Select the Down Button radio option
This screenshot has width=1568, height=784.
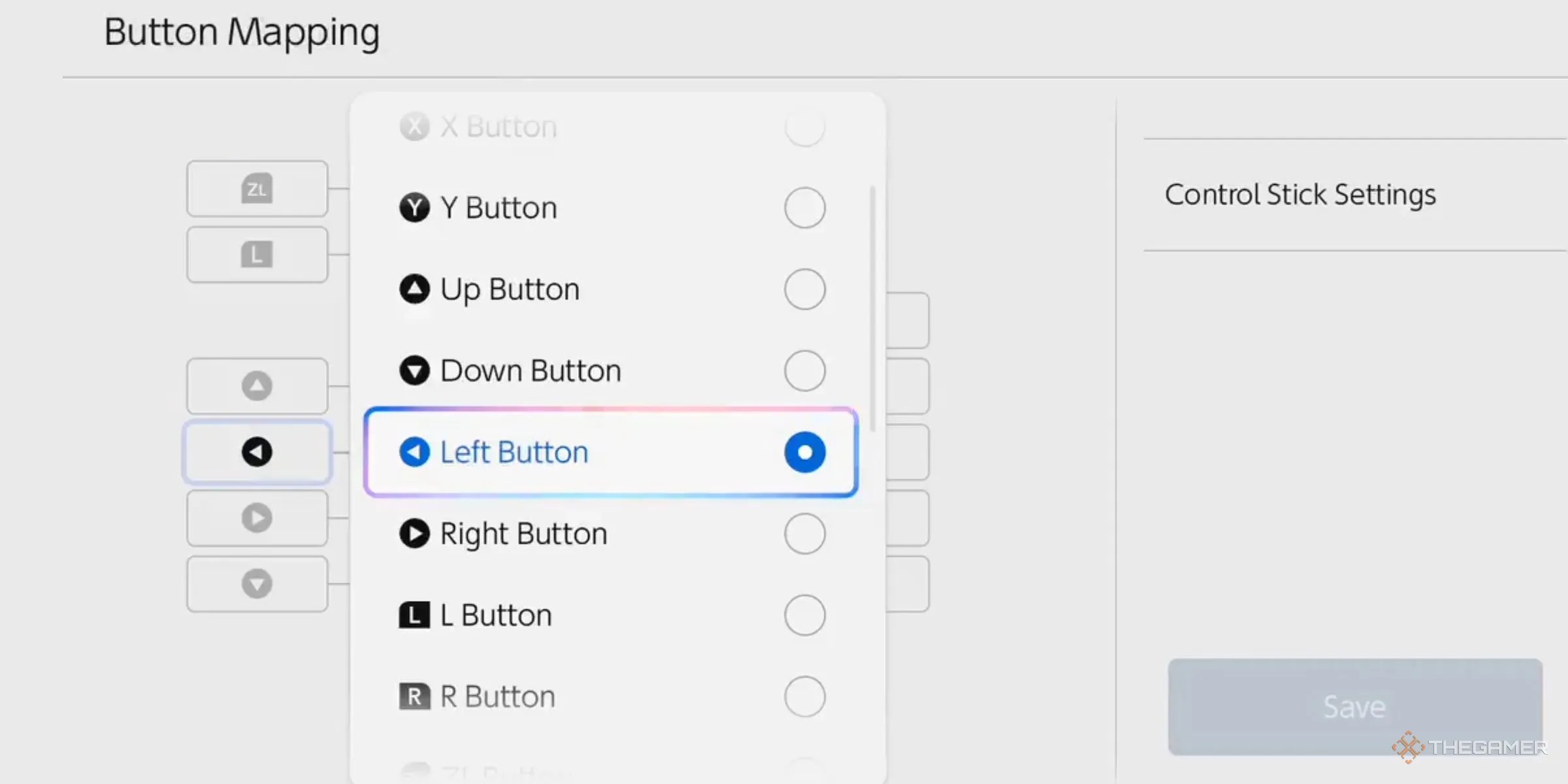tap(804, 370)
